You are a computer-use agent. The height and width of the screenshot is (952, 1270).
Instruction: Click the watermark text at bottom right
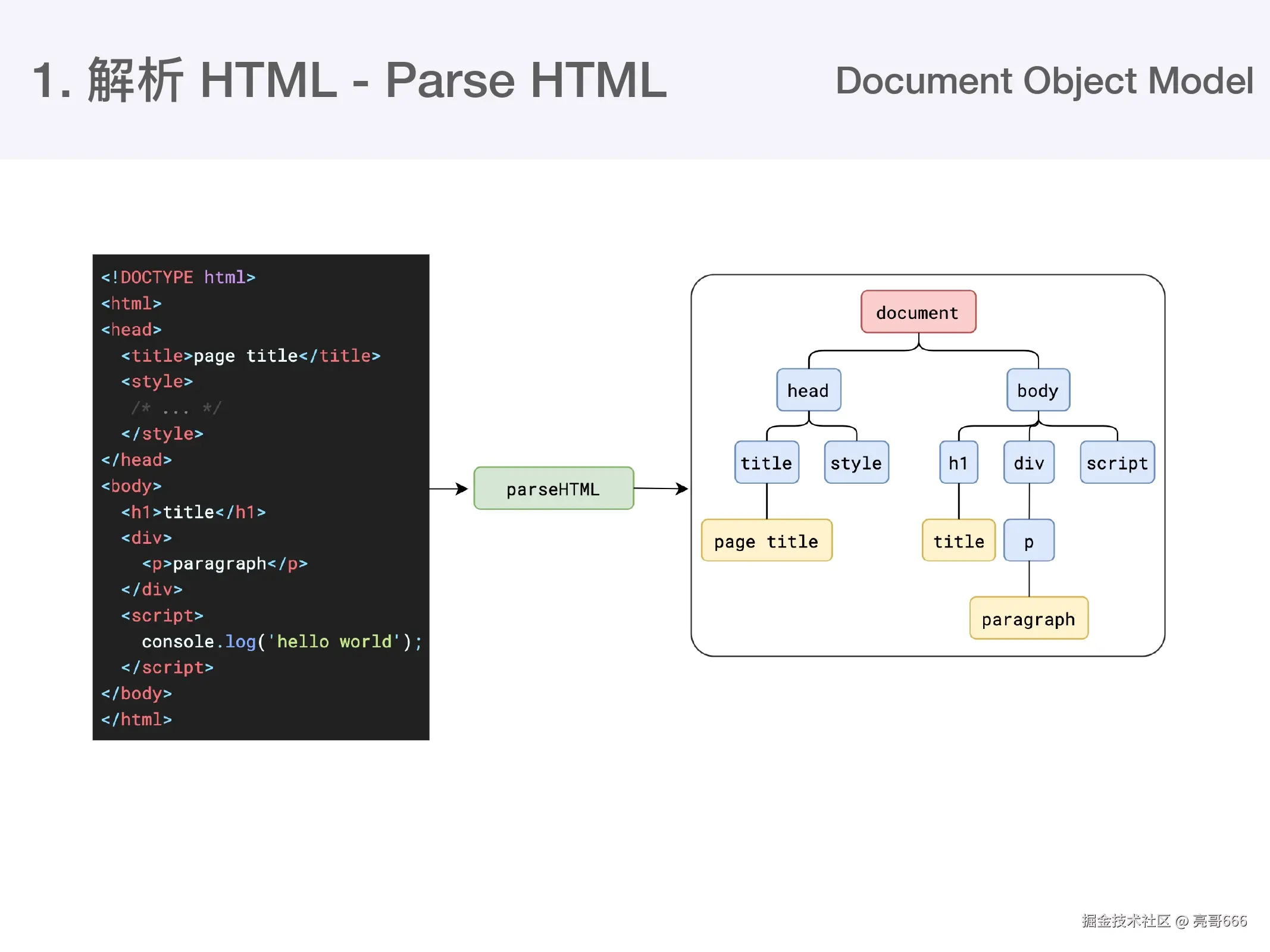(x=1163, y=921)
